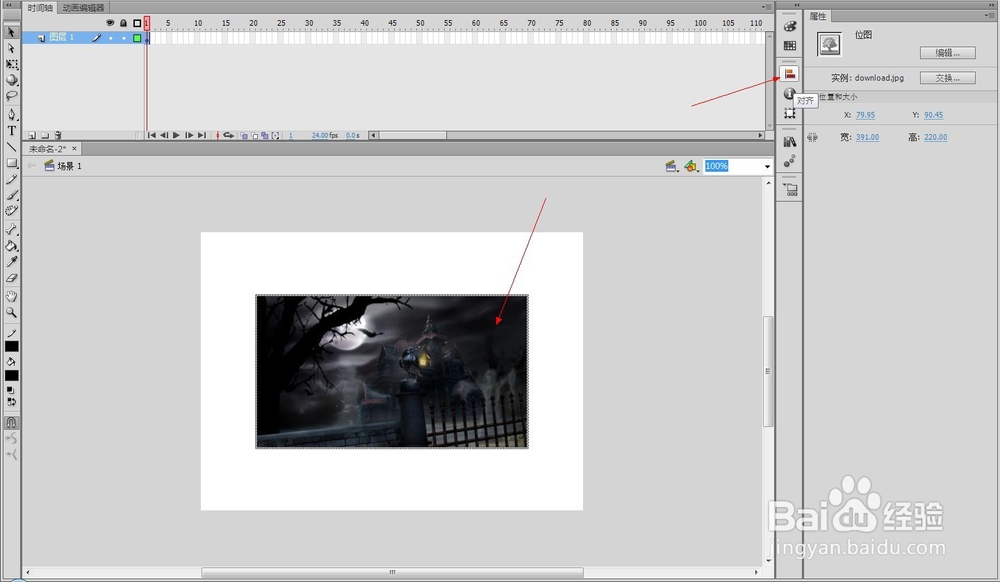Toggle visibility of all layers (eye icon)

(110, 23)
